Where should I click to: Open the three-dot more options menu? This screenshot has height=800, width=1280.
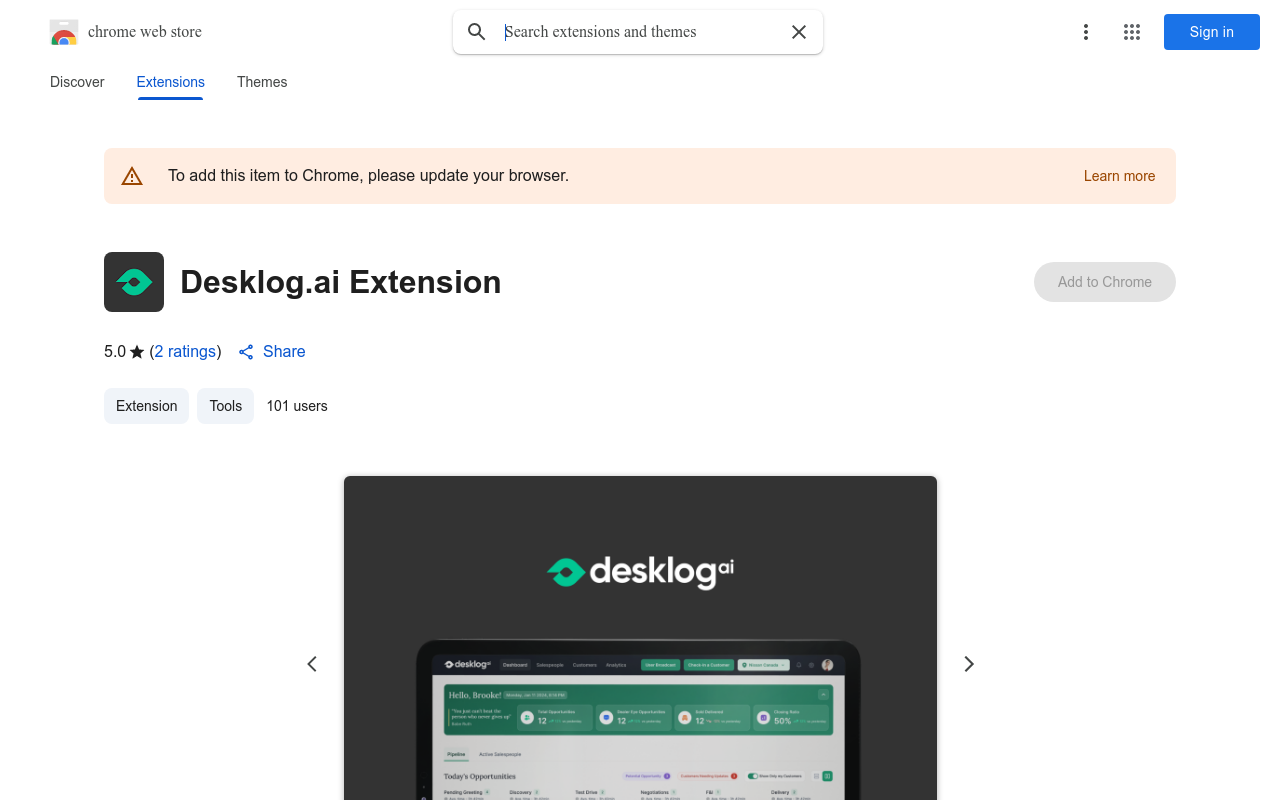1086,32
